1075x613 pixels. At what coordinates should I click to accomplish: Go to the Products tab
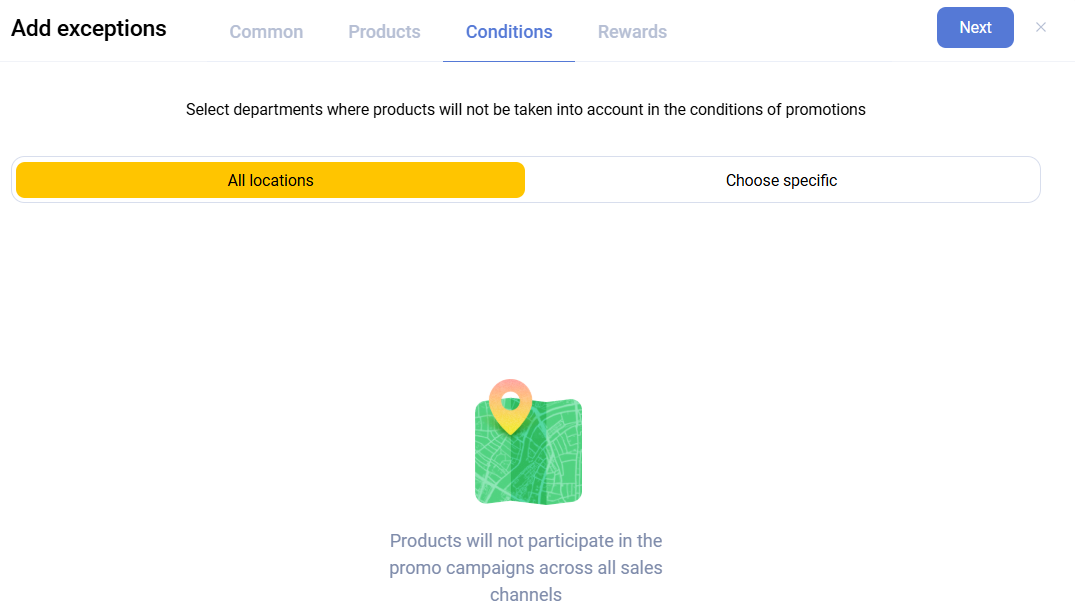pyautogui.click(x=384, y=32)
